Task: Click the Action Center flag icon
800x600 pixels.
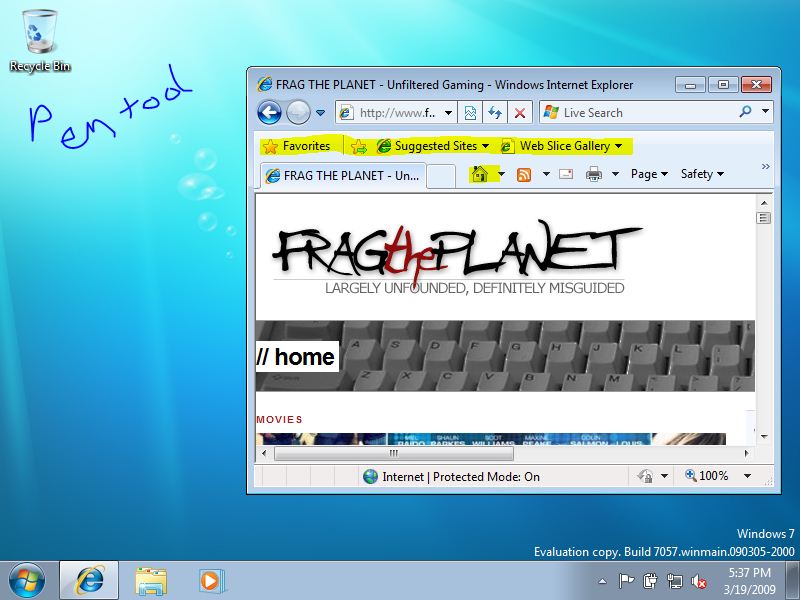Action: [x=626, y=581]
